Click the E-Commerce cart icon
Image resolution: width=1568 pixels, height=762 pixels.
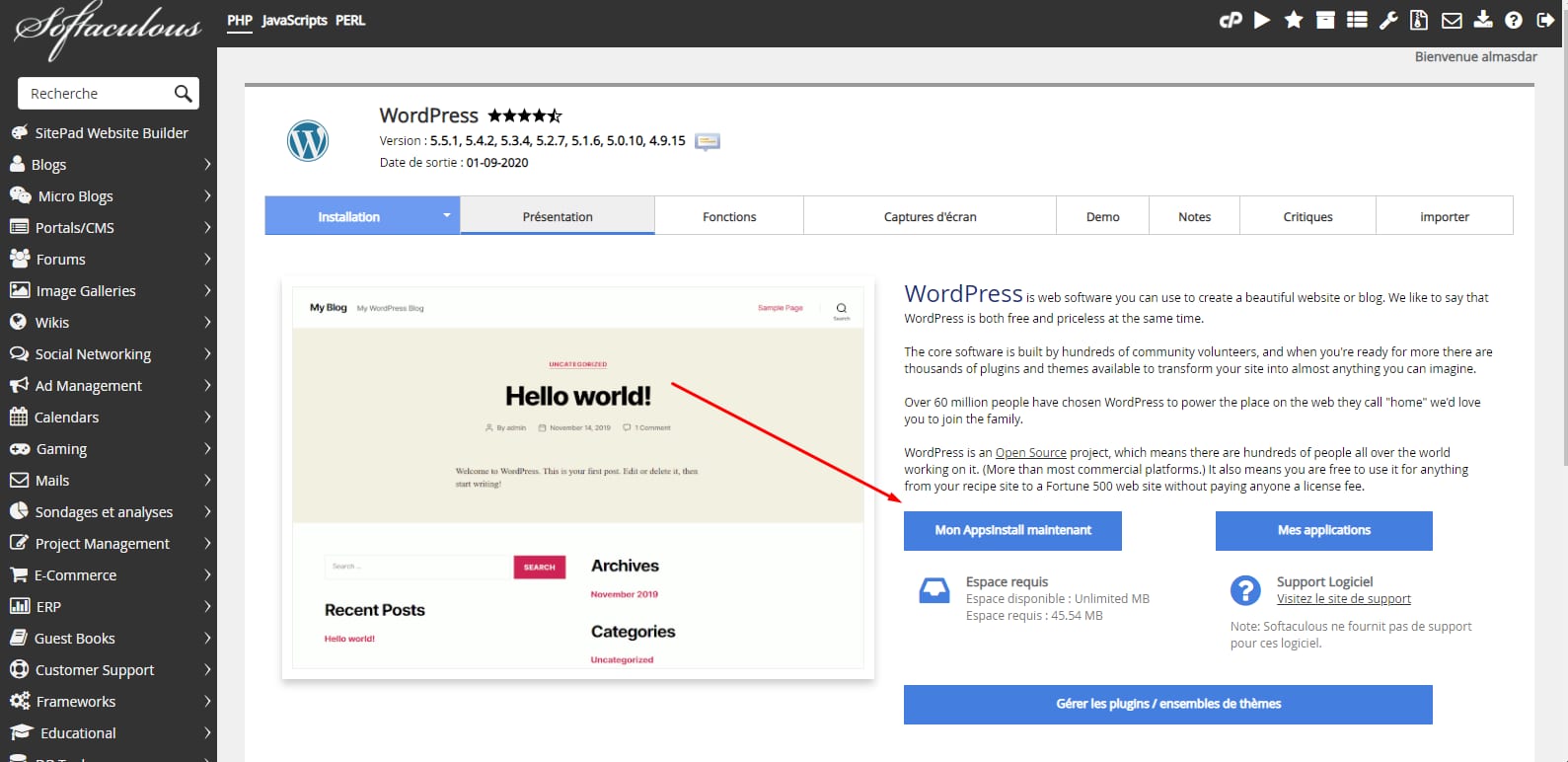pyautogui.click(x=18, y=574)
